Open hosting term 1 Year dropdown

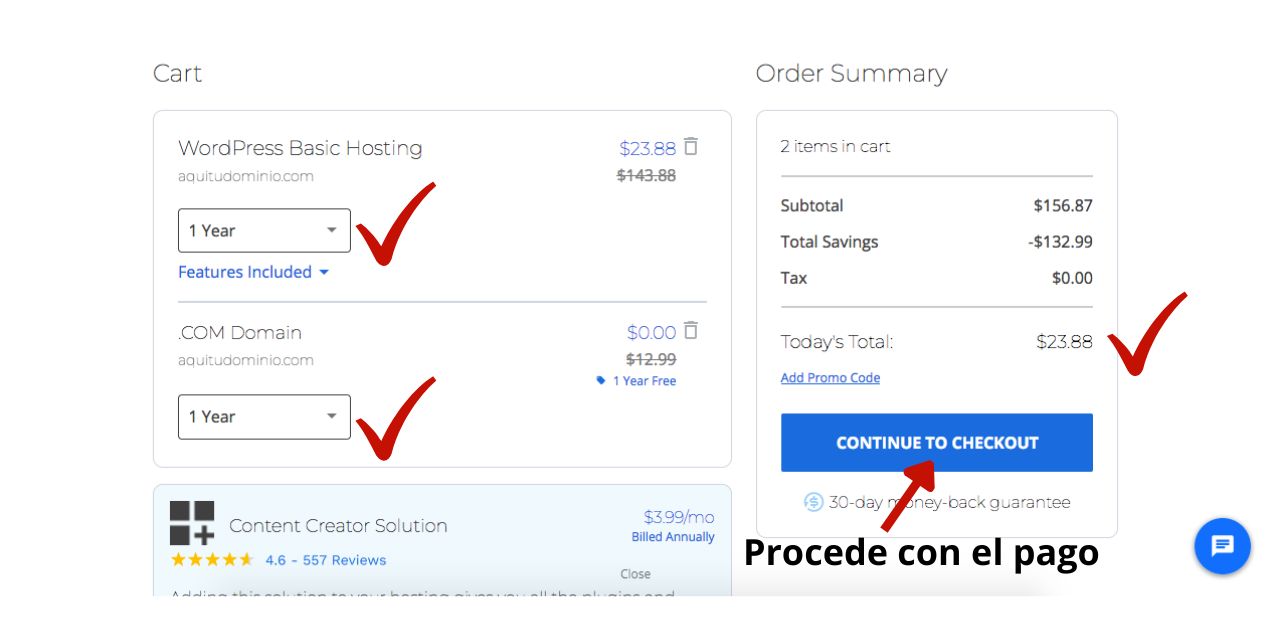point(264,230)
